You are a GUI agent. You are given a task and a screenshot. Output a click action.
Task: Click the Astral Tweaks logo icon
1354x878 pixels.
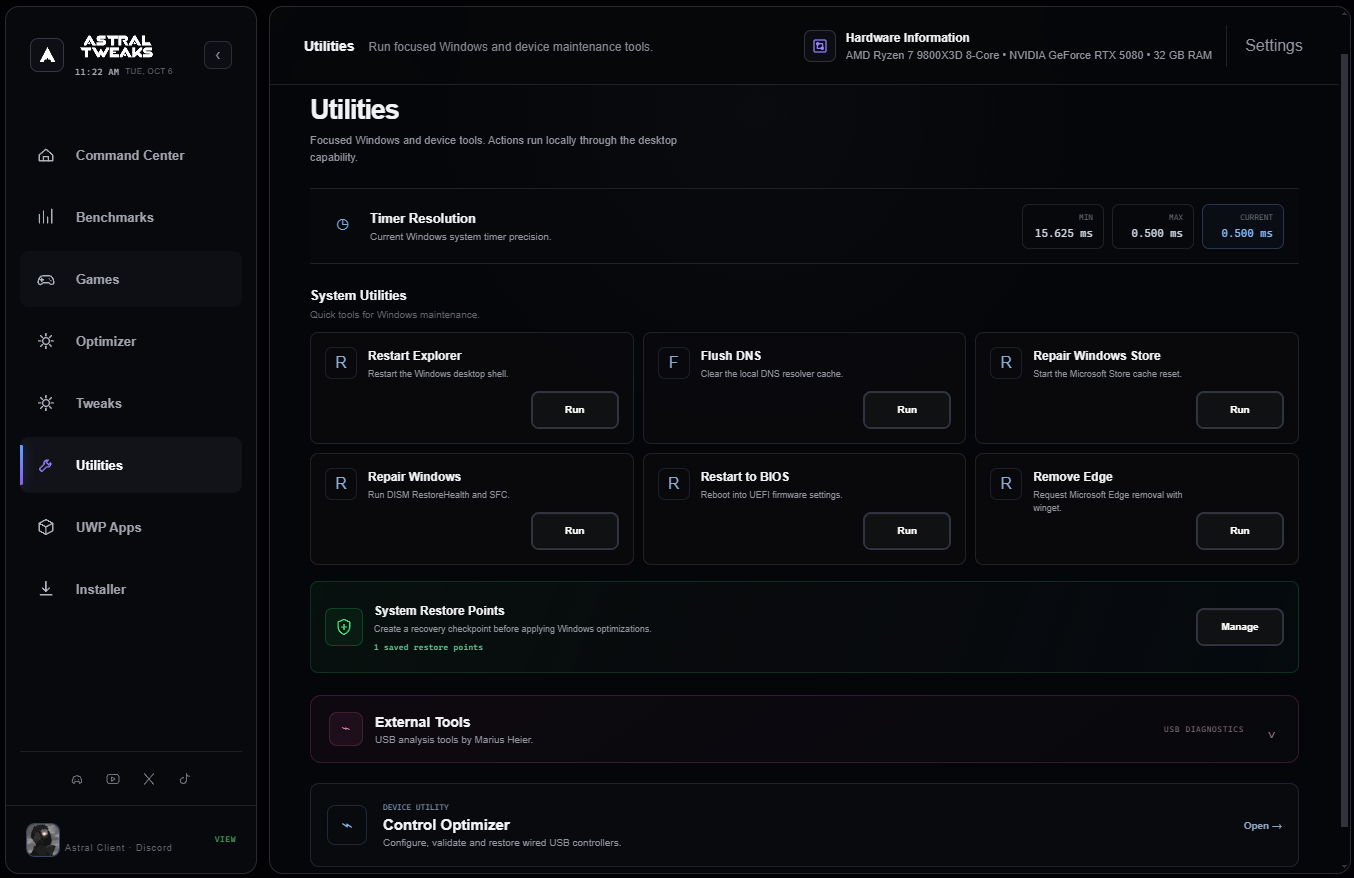point(47,55)
